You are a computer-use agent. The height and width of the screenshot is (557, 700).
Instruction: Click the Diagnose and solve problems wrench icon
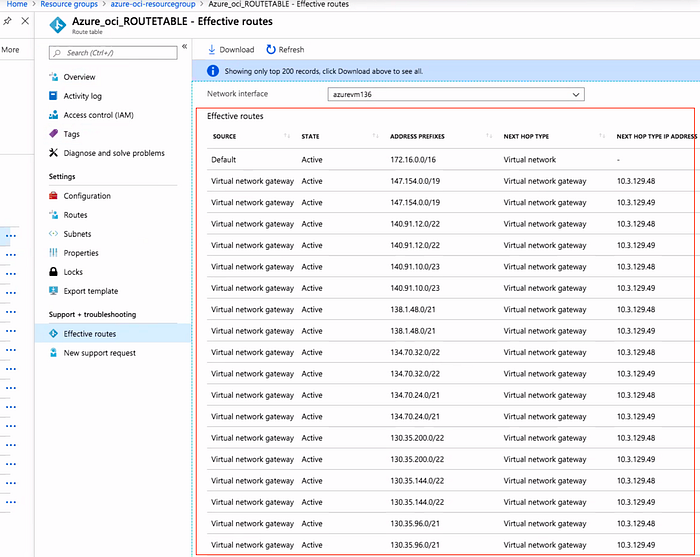[x=54, y=153]
